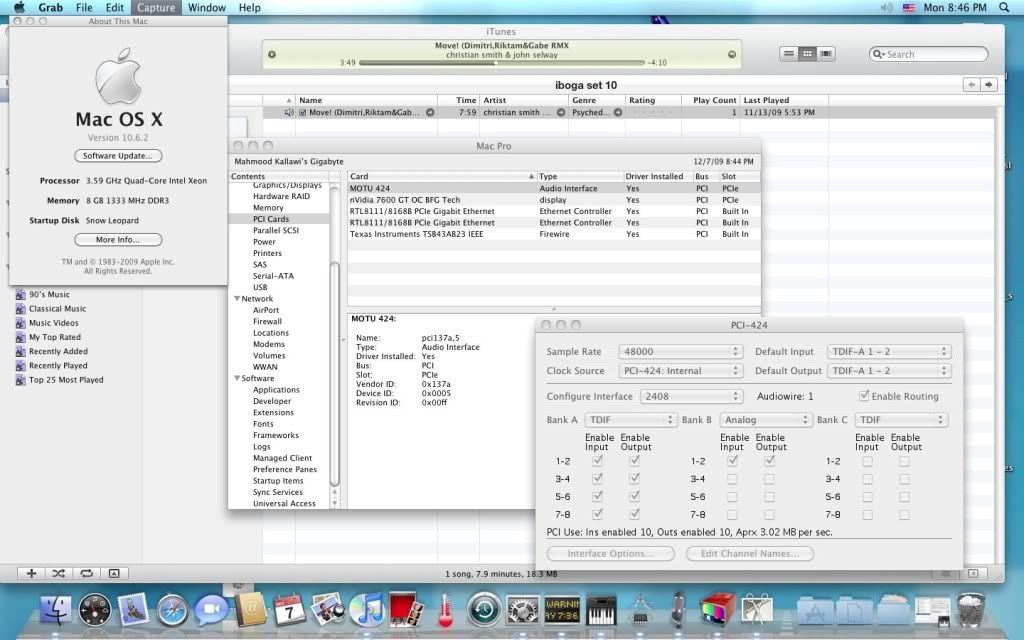Open the Window menu in the menu bar
Viewport: 1024px width, 640px height.
click(207, 8)
